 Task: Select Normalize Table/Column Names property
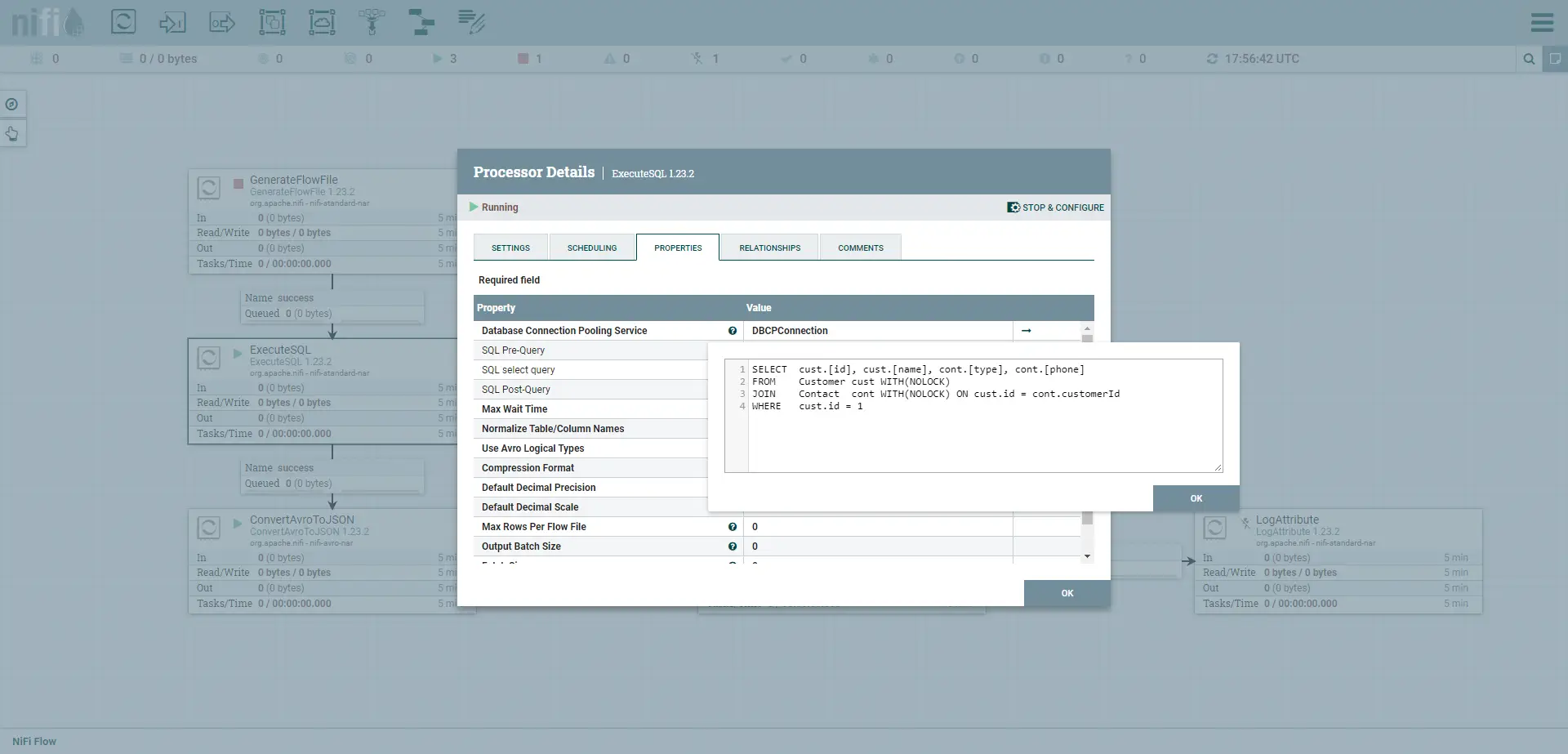590,429
